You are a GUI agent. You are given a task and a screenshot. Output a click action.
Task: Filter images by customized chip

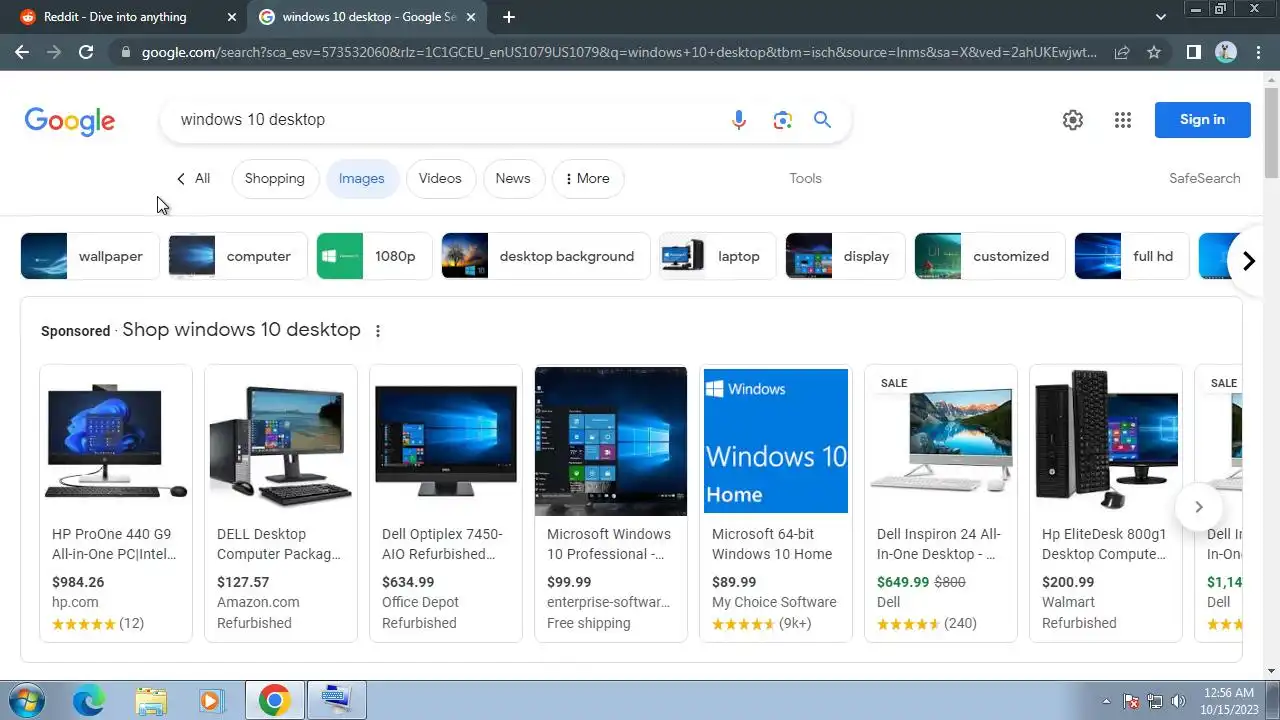tap(990, 256)
